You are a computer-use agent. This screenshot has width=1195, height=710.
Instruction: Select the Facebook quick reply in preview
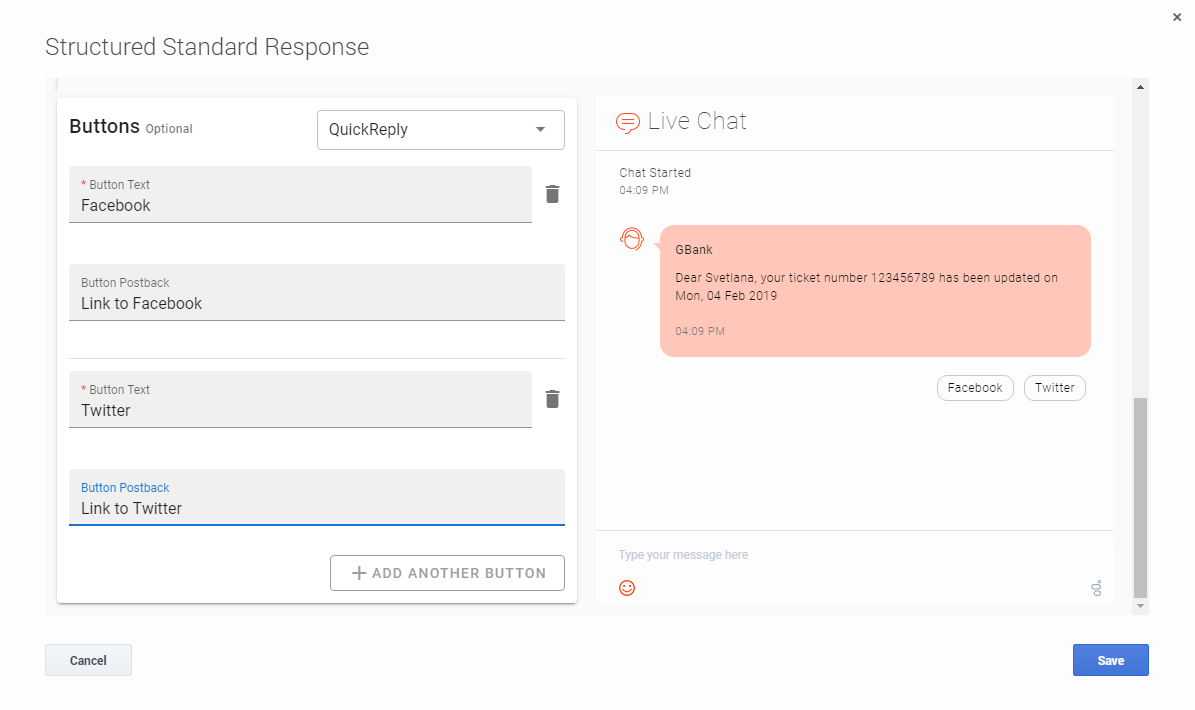pos(975,388)
